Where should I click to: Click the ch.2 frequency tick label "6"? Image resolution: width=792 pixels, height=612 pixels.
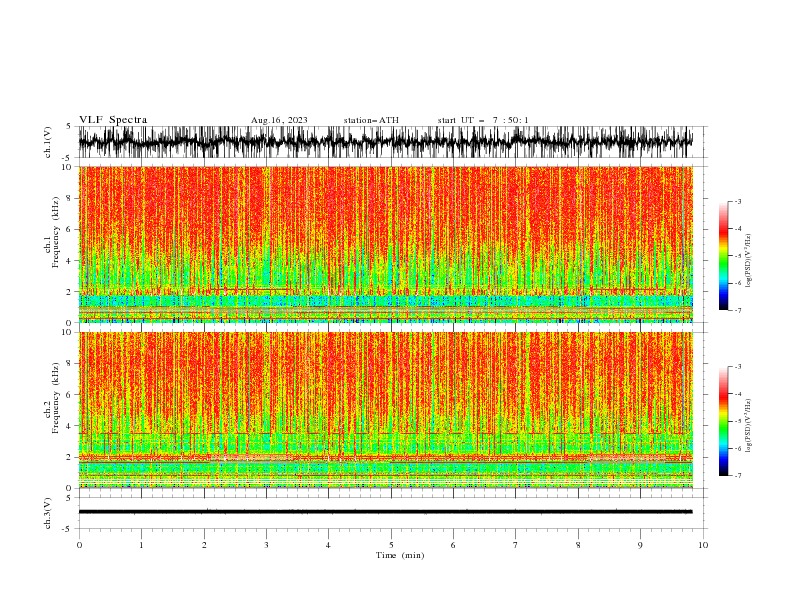pyautogui.click(x=71, y=395)
